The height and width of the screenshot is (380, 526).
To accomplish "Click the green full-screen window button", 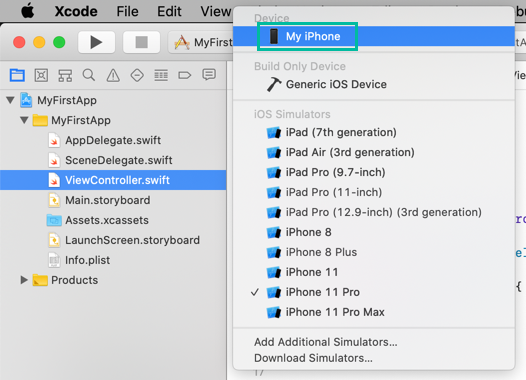I will click(59, 42).
